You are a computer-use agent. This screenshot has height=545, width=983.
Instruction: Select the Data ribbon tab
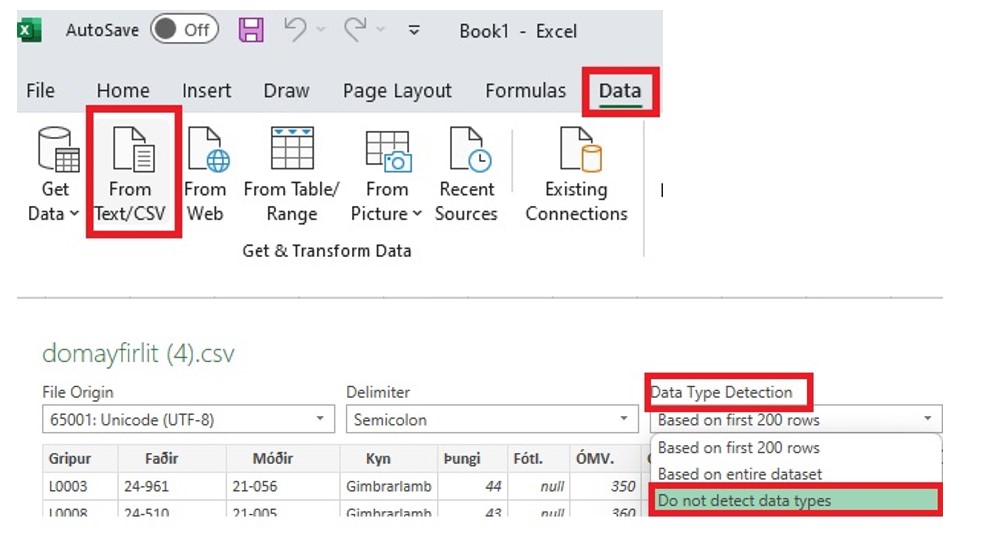[x=620, y=91]
